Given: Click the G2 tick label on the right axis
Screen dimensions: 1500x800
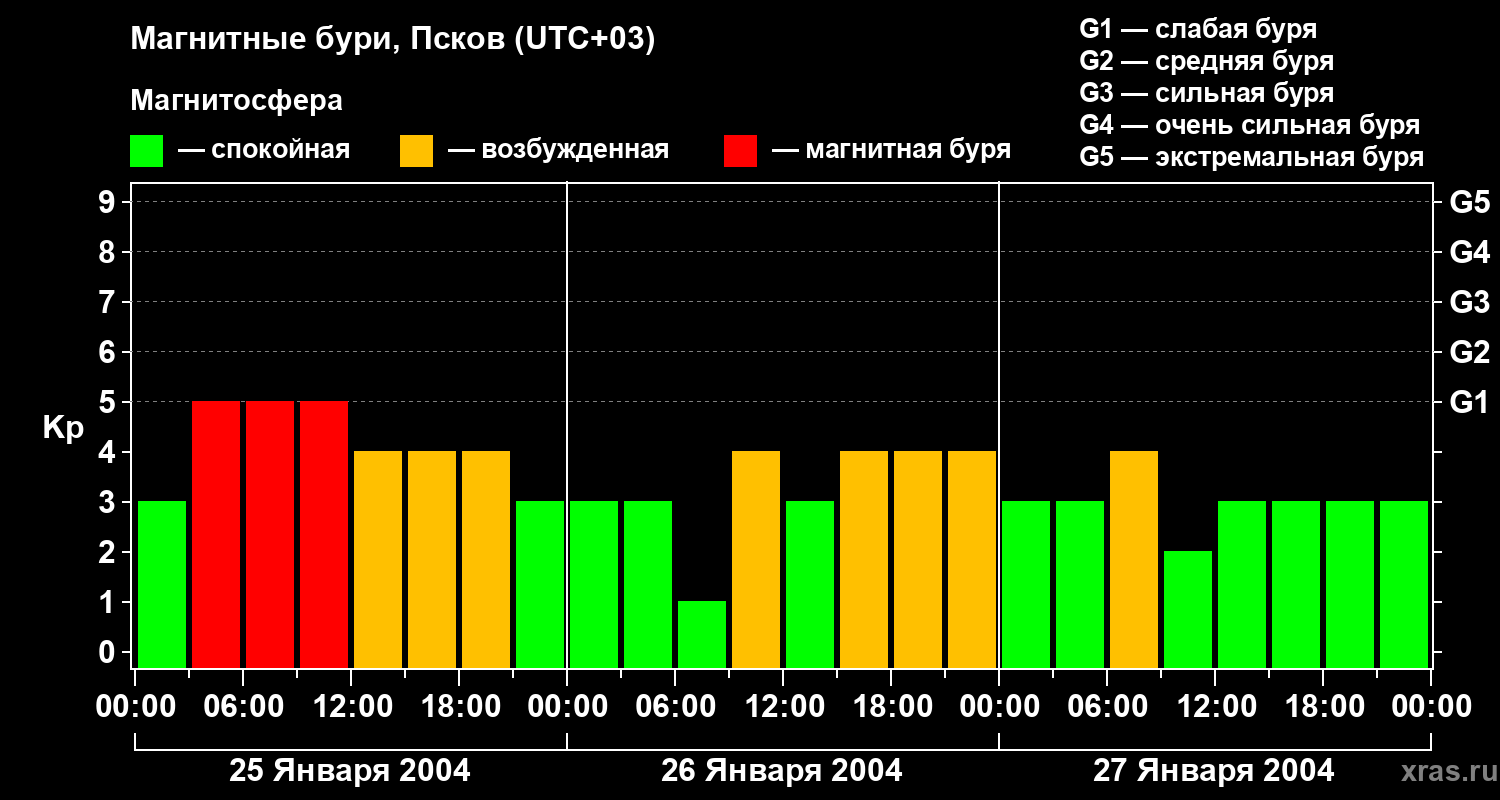Looking at the screenshot, I should 1469,352.
